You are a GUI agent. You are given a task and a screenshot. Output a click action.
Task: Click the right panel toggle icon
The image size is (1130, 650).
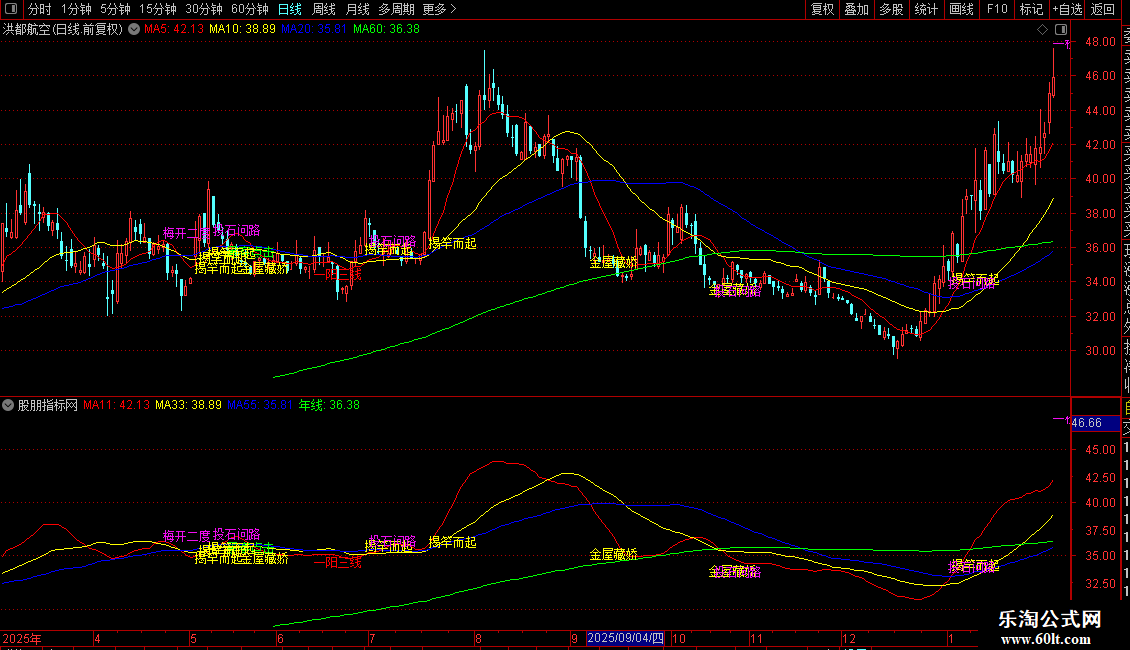click(x=1061, y=29)
